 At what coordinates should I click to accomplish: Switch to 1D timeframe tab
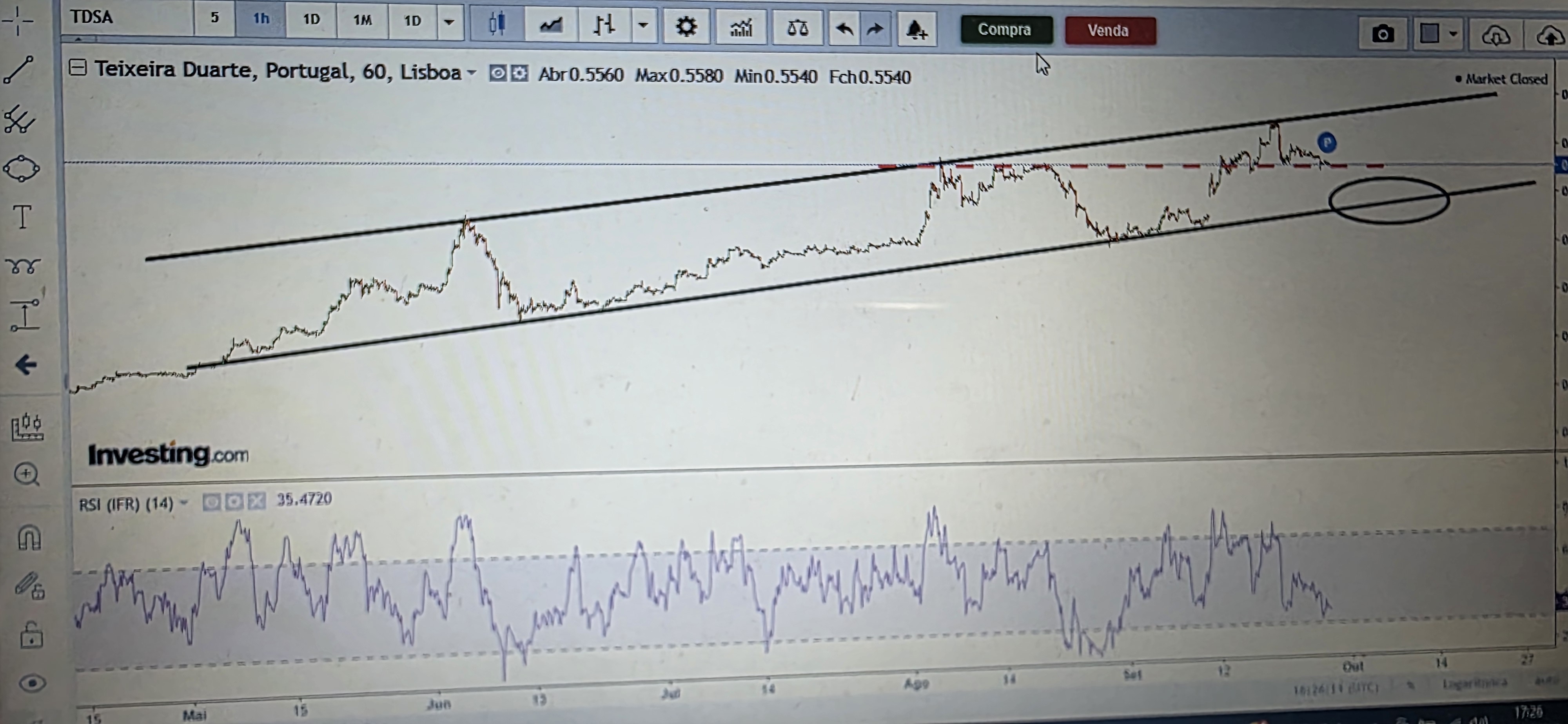coord(311,20)
